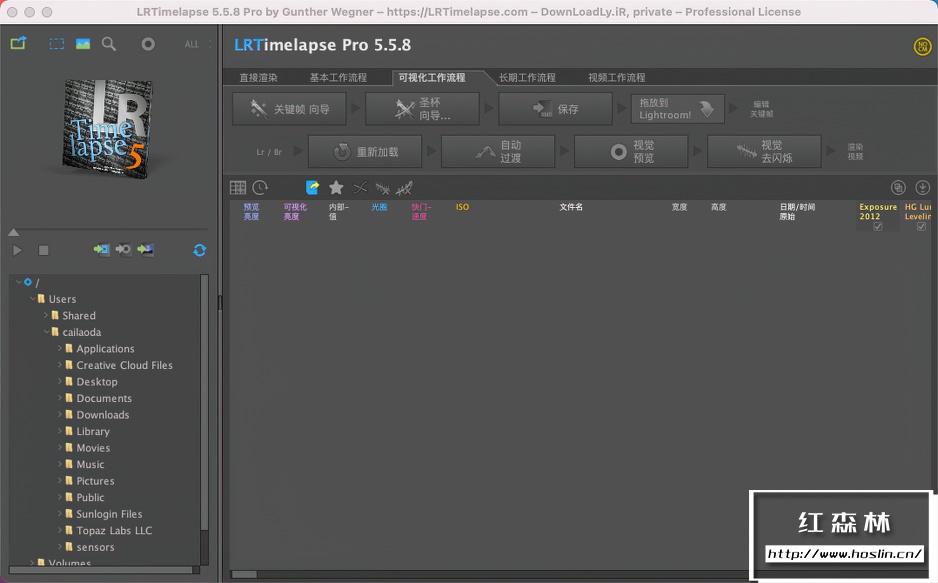Click the blue refresh icon above folder tree

click(200, 250)
